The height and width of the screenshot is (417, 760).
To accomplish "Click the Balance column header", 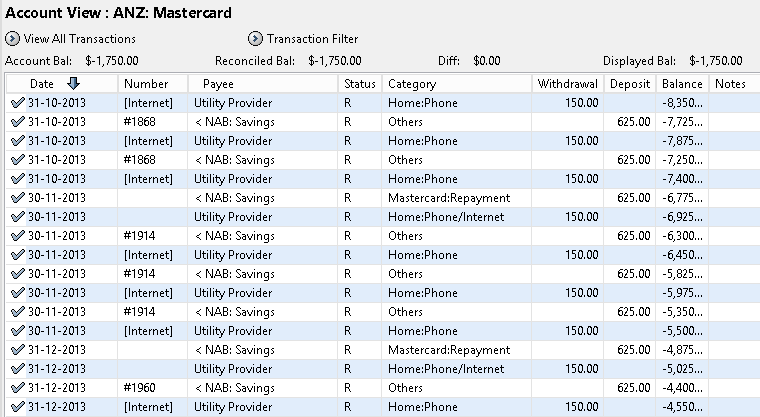I will (682, 84).
